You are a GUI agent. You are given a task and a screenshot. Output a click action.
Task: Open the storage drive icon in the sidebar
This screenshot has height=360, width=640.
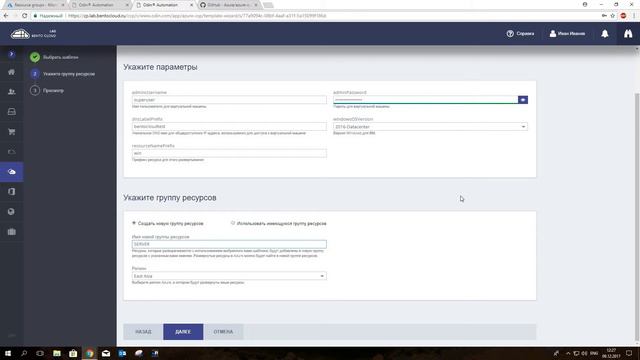coord(11,111)
